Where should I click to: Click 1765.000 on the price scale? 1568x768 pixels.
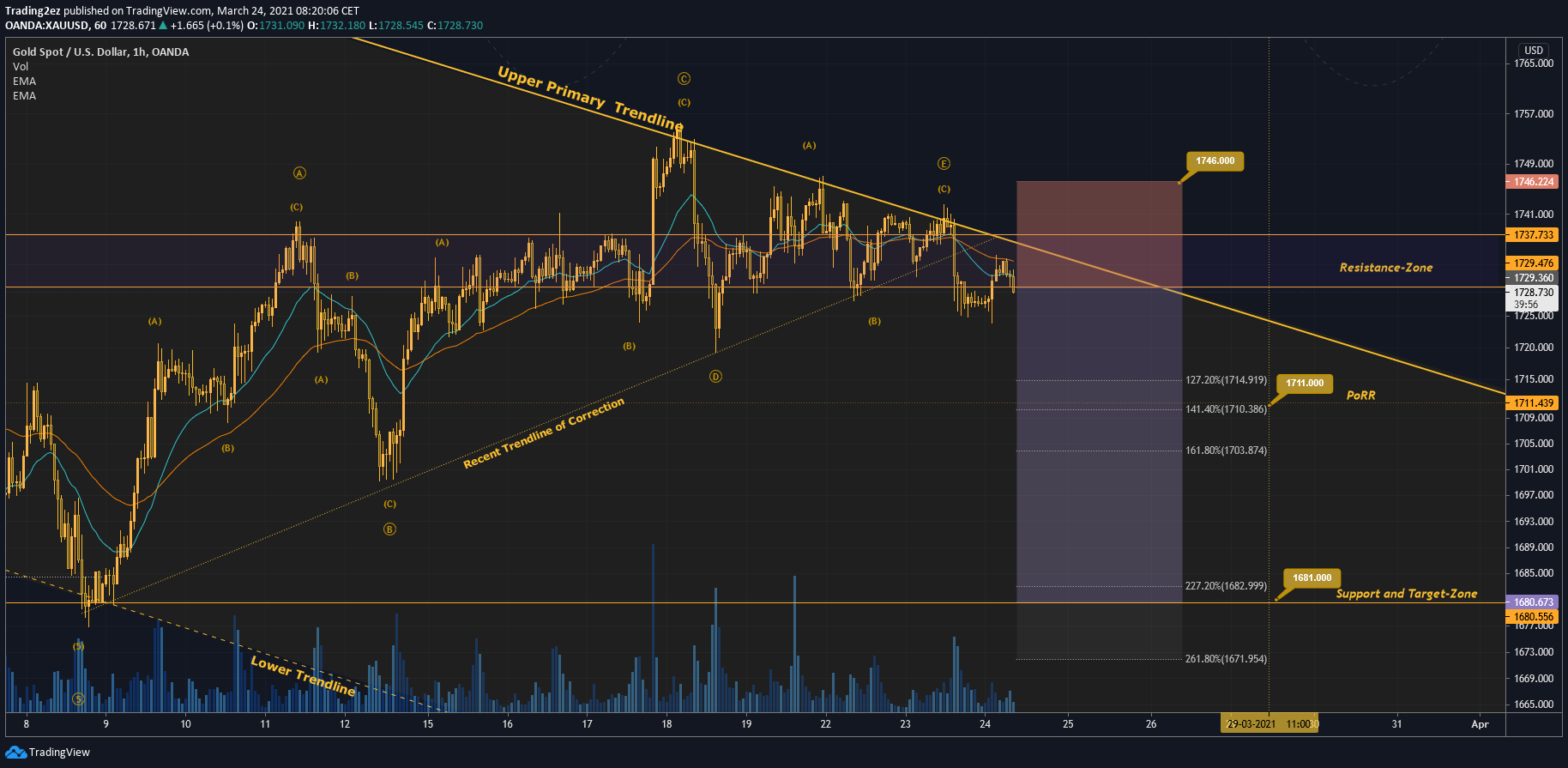pyautogui.click(x=1534, y=63)
